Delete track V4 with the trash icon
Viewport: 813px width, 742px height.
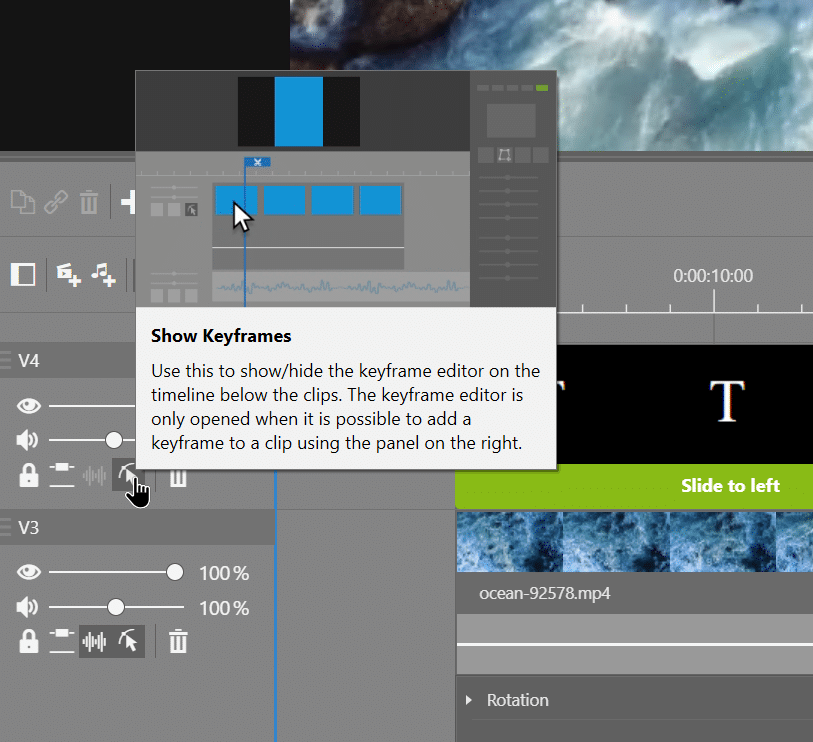(178, 477)
